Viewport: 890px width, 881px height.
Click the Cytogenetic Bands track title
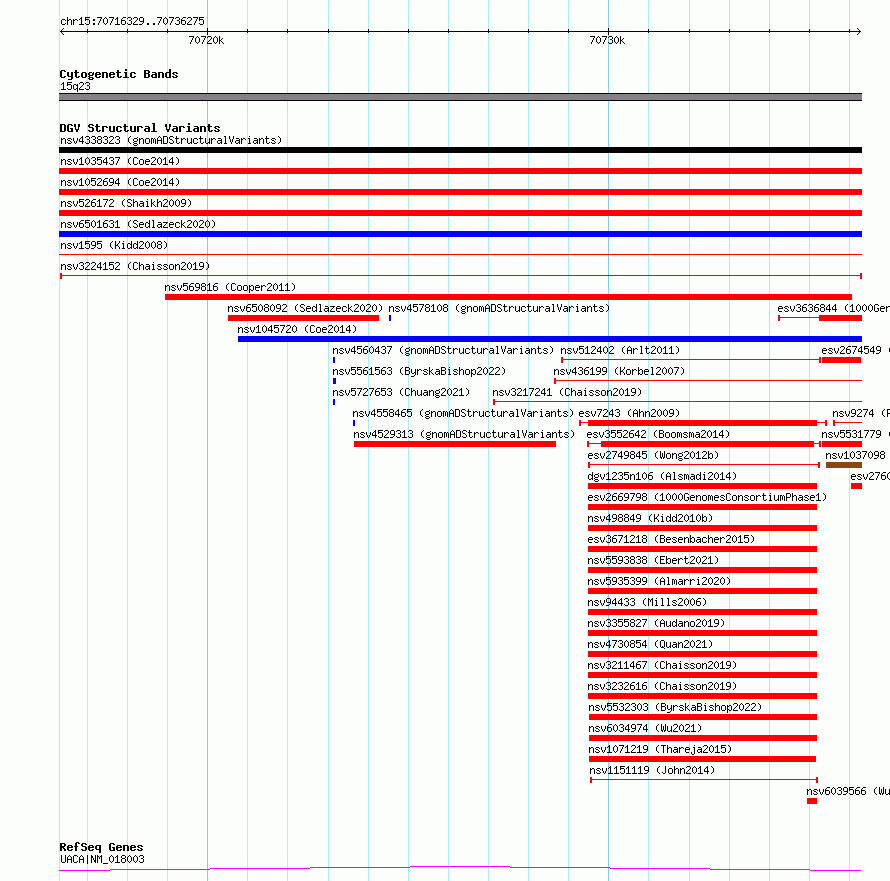click(x=119, y=74)
